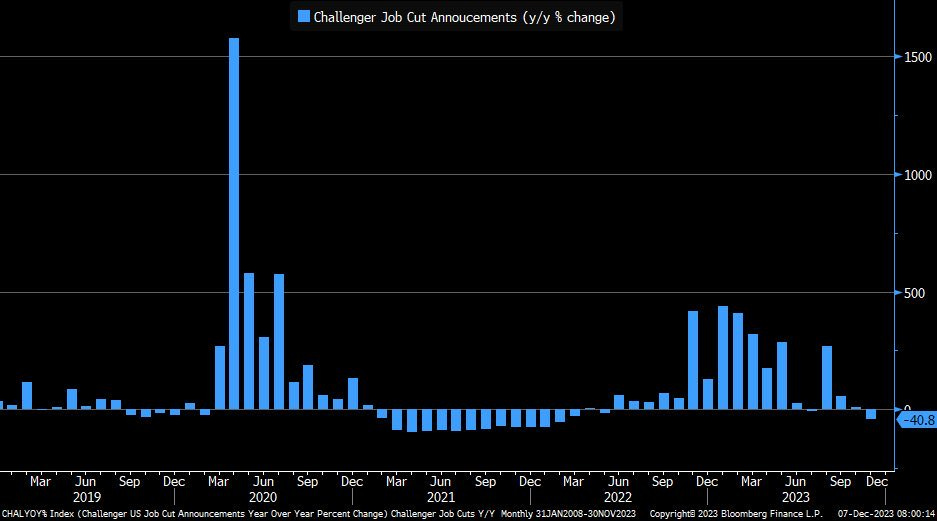Click the 1500 y-axis label

[912, 57]
